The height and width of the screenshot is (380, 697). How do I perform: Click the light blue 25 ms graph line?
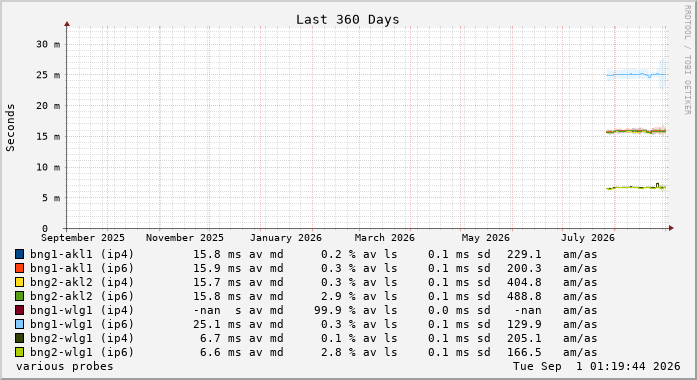pyautogui.click(x=636, y=75)
